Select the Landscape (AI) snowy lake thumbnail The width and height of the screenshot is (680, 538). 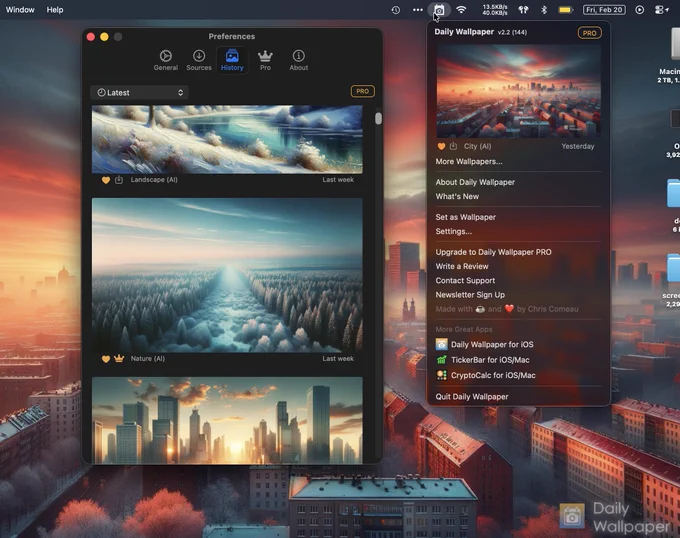coord(227,140)
